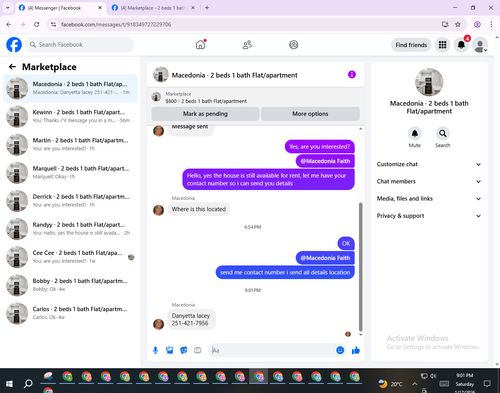Open the Menu grid icon
This screenshot has height=393, width=500.
click(442, 45)
